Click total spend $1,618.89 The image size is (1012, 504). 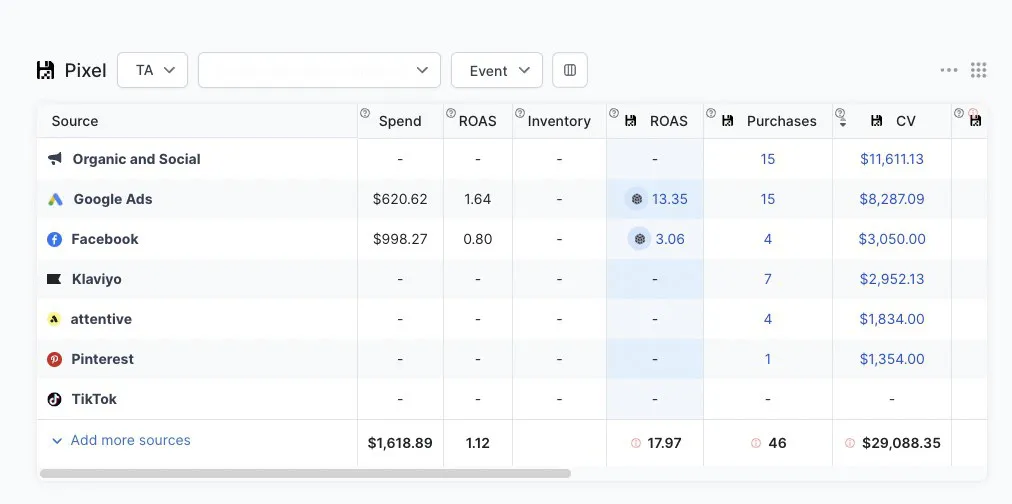tap(400, 443)
